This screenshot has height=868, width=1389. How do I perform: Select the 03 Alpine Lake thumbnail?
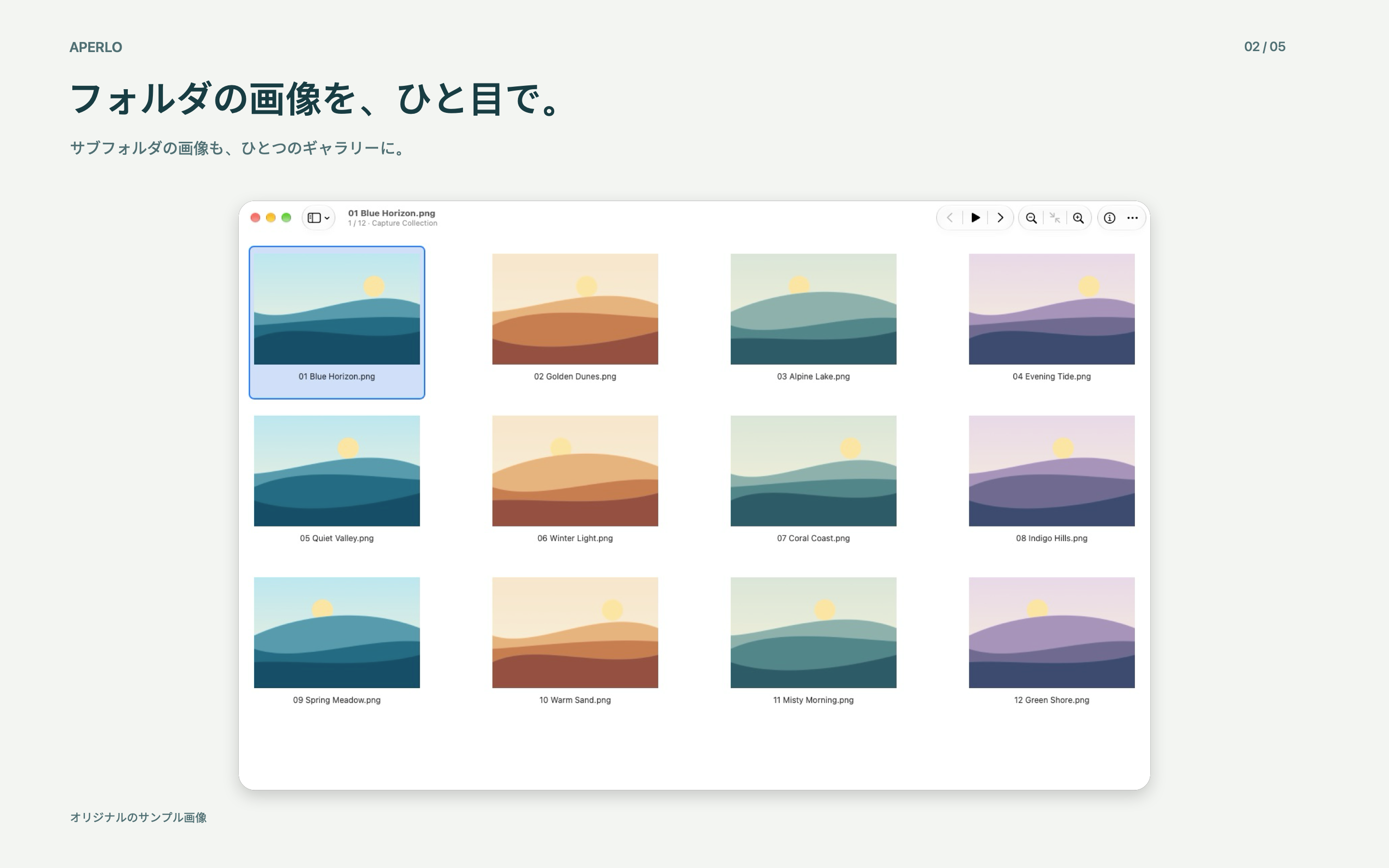813,309
